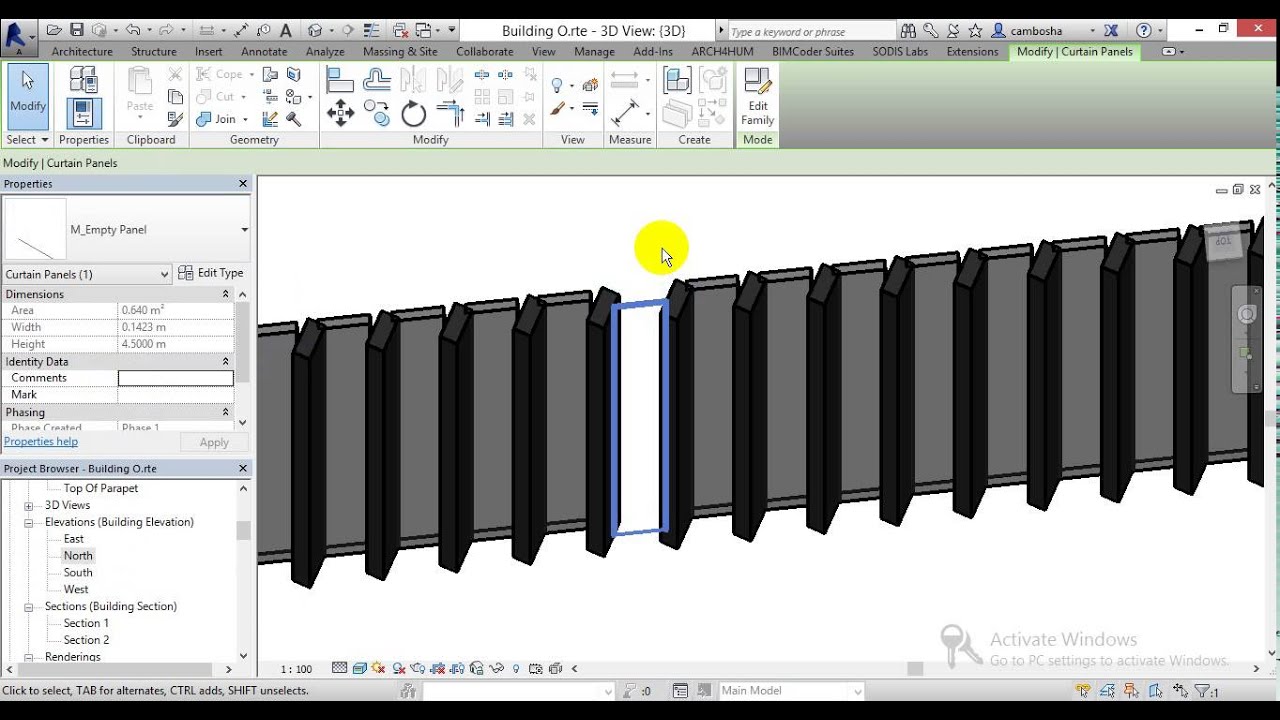1280x720 pixels.
Task: Collapse Sections (Building Section) tree node
Action: click(29, 607)
